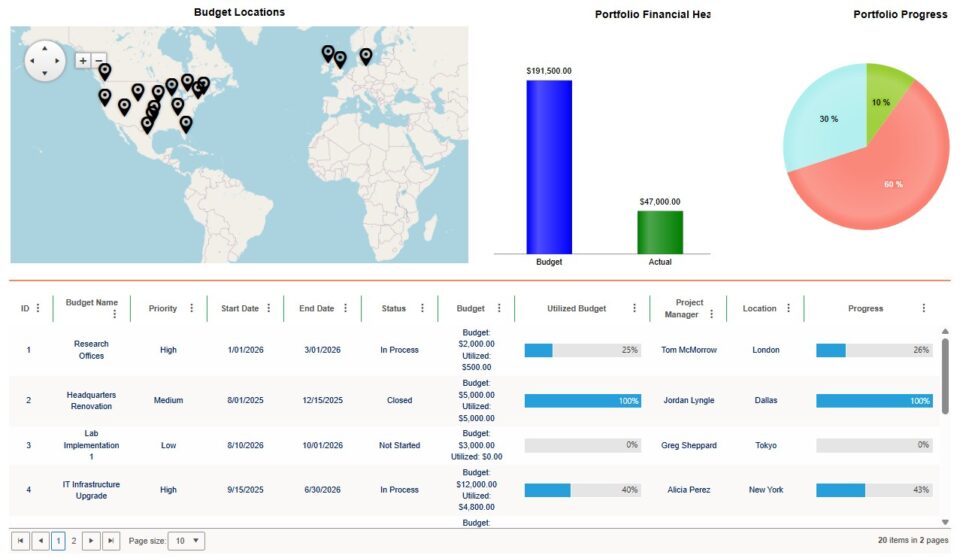
Task: Click the blue Budget bar in chart
Action: point(549,166)
